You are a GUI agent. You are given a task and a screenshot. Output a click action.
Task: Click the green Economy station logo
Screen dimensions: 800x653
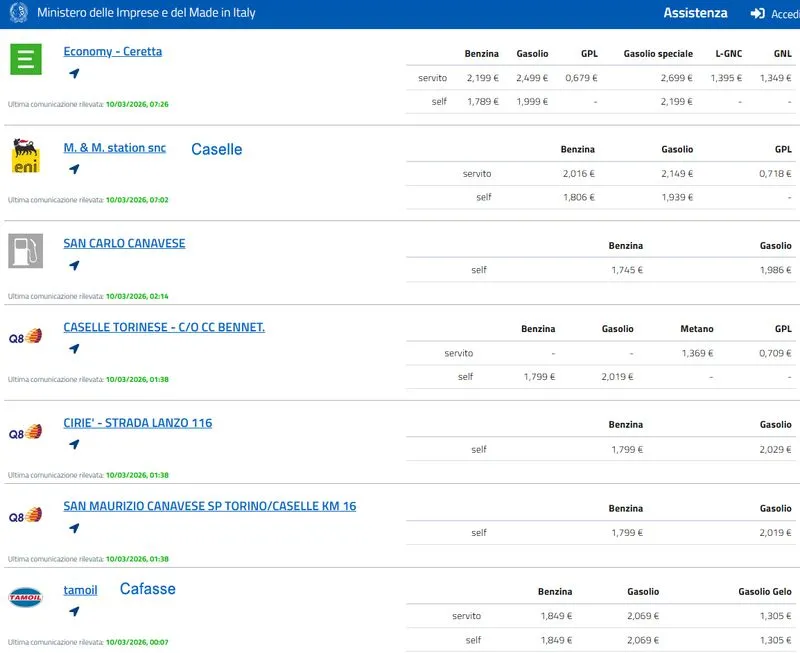click(25, 60)
